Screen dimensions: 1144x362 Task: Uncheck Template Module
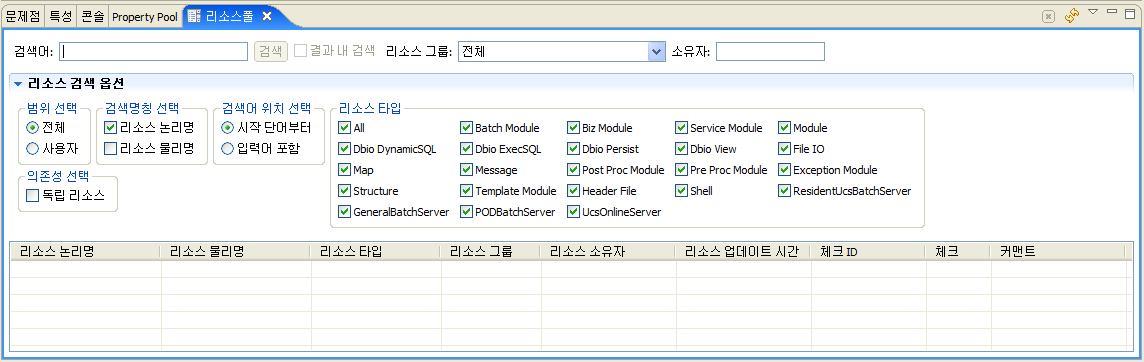[466, 191]
